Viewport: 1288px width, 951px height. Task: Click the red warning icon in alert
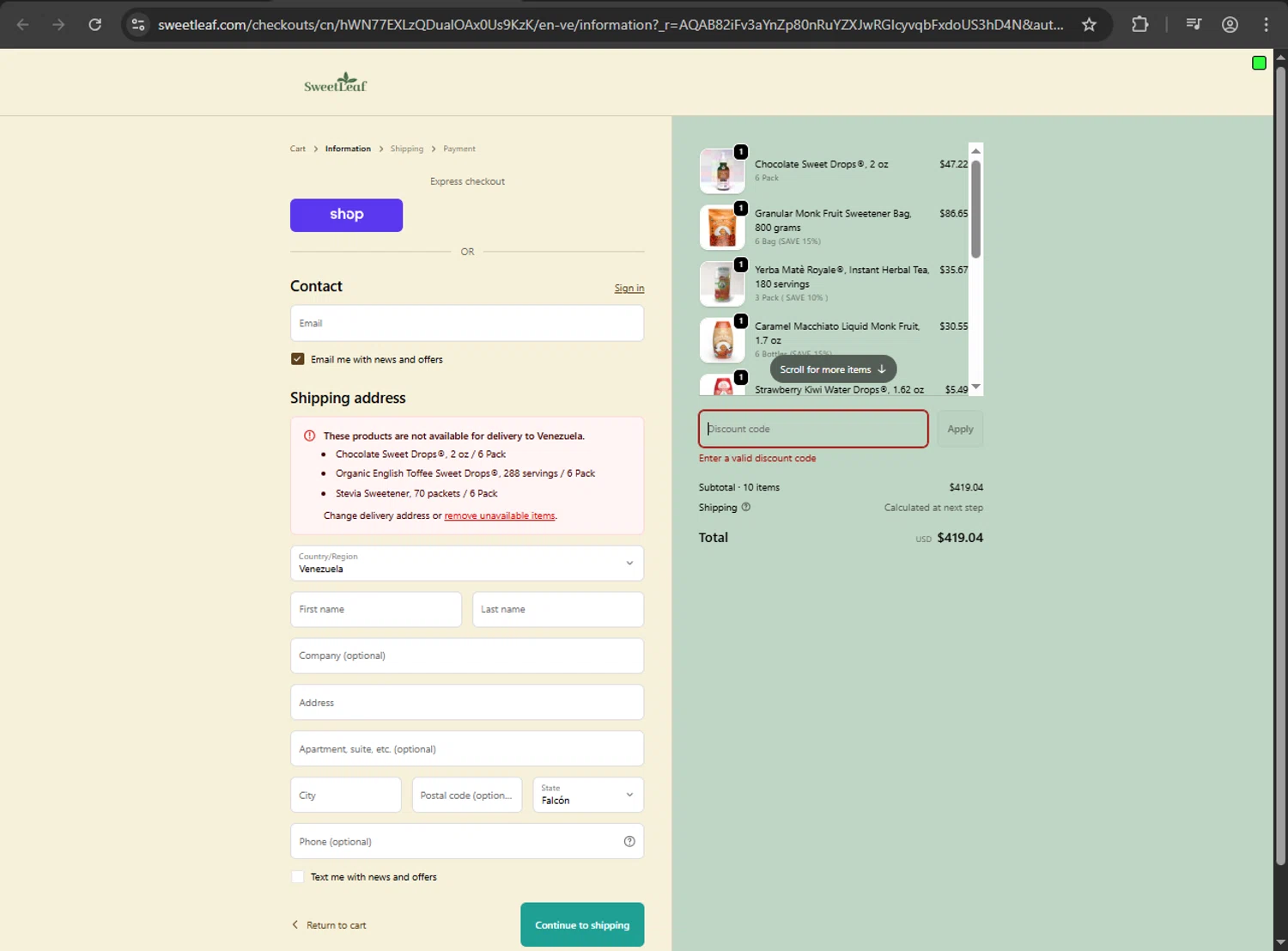(309, 436)
